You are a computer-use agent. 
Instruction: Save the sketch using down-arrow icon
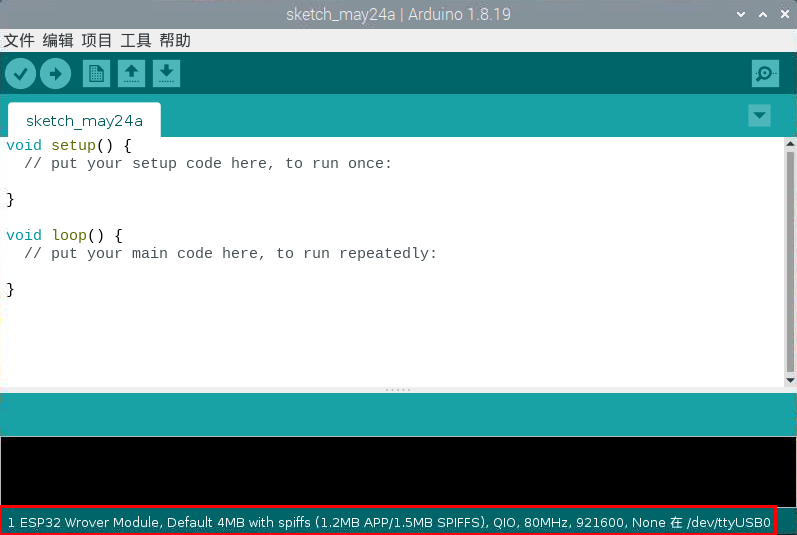(166, 73)
